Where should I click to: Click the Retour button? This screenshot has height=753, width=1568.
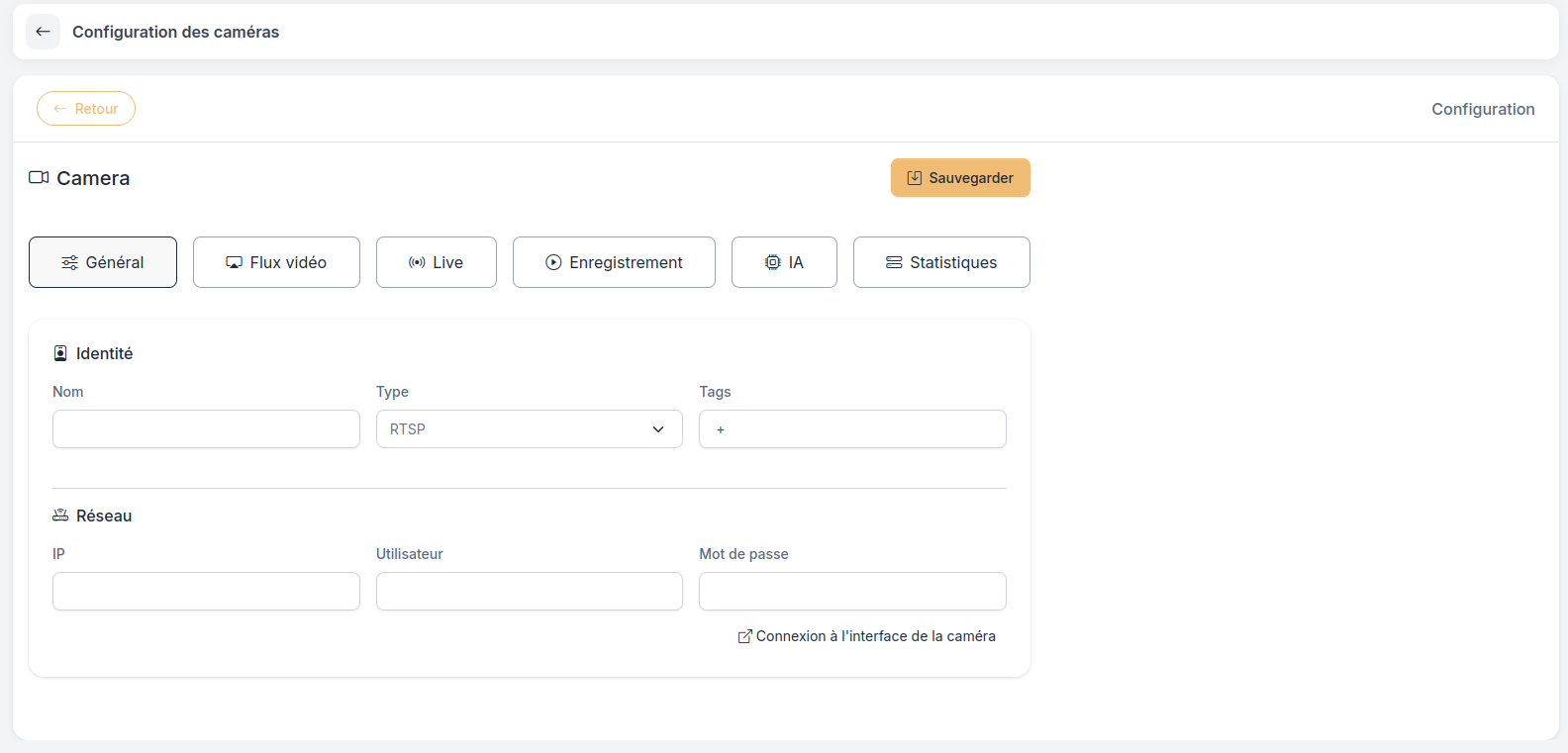[x=86, y=109]
